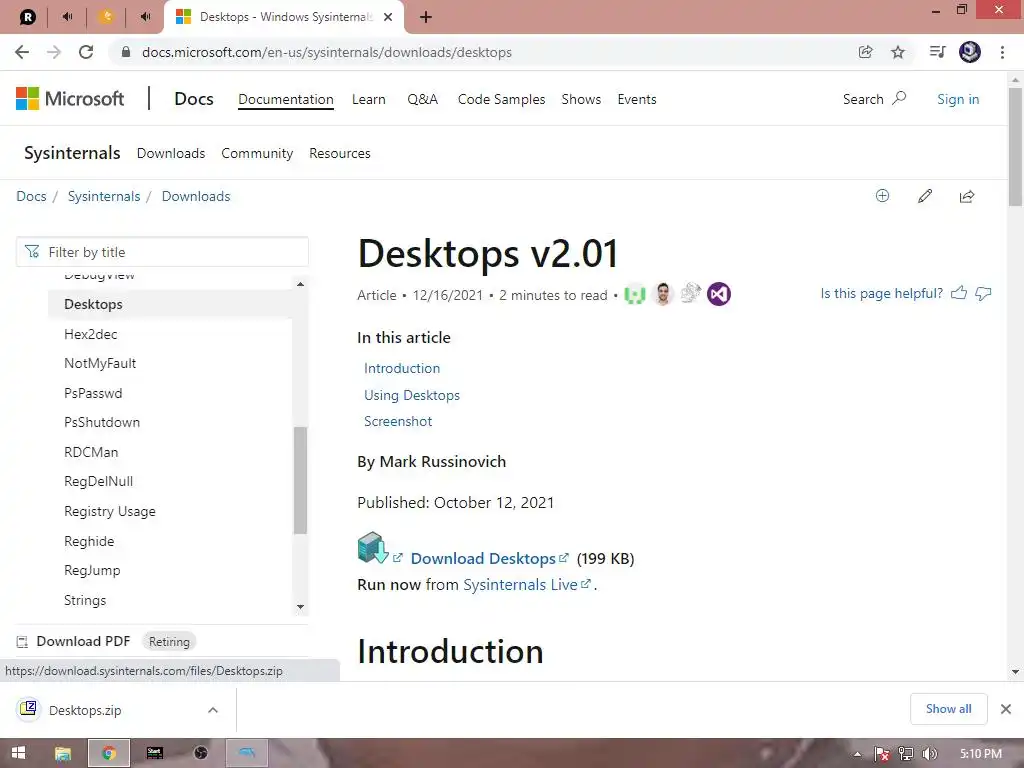Click sidebar scroll down arrow
Screen dimensions: 1024x768
(300, 607)
